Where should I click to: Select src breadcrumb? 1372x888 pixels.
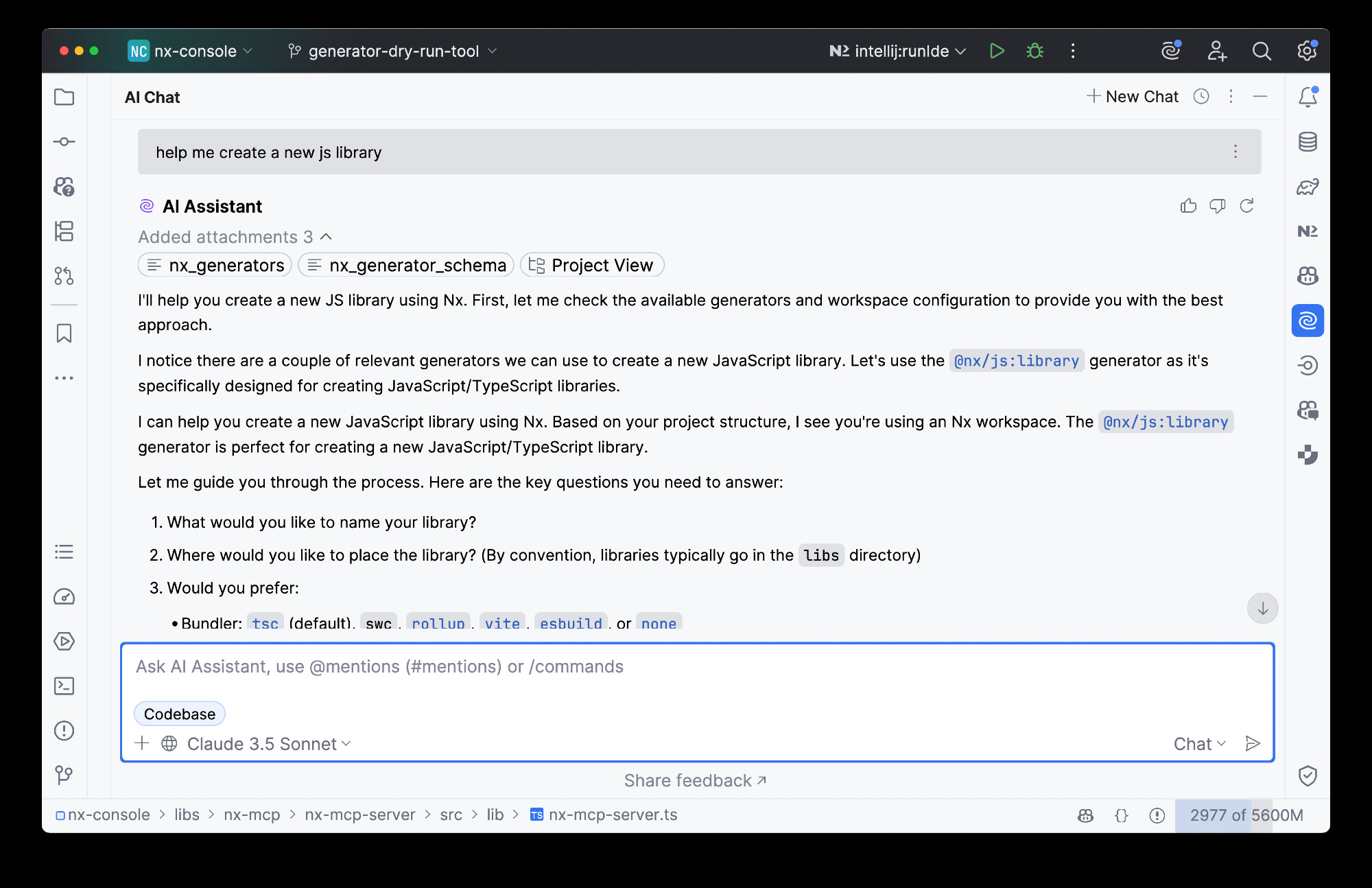tap(451, 815)
